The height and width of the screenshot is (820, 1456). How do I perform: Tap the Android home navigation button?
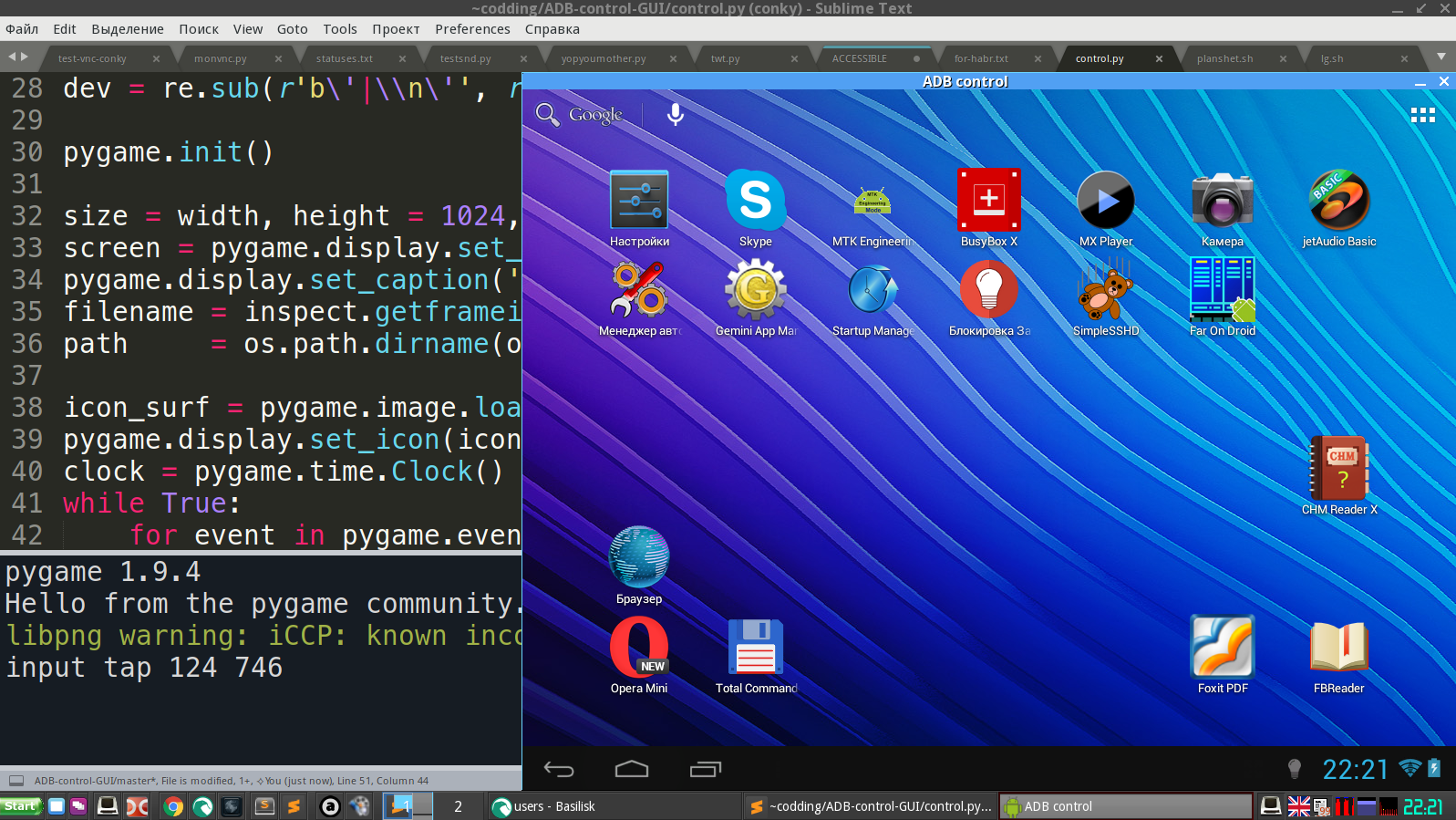click(632, 769)
